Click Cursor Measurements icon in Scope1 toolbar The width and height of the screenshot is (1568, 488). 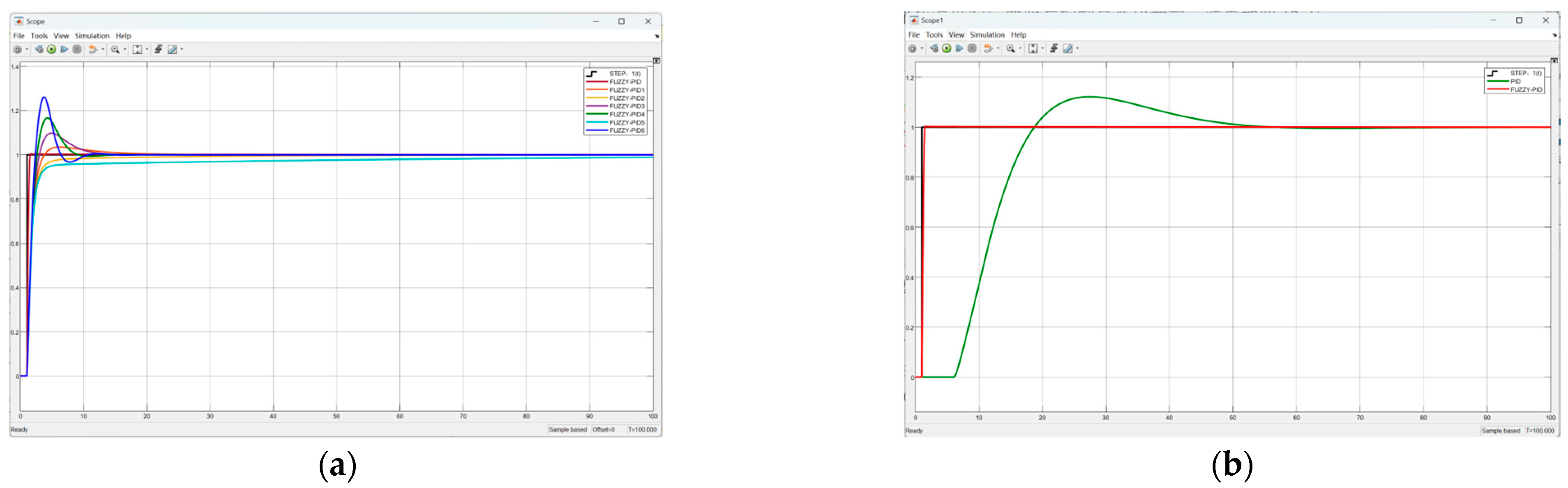(x=1068, y=48)
